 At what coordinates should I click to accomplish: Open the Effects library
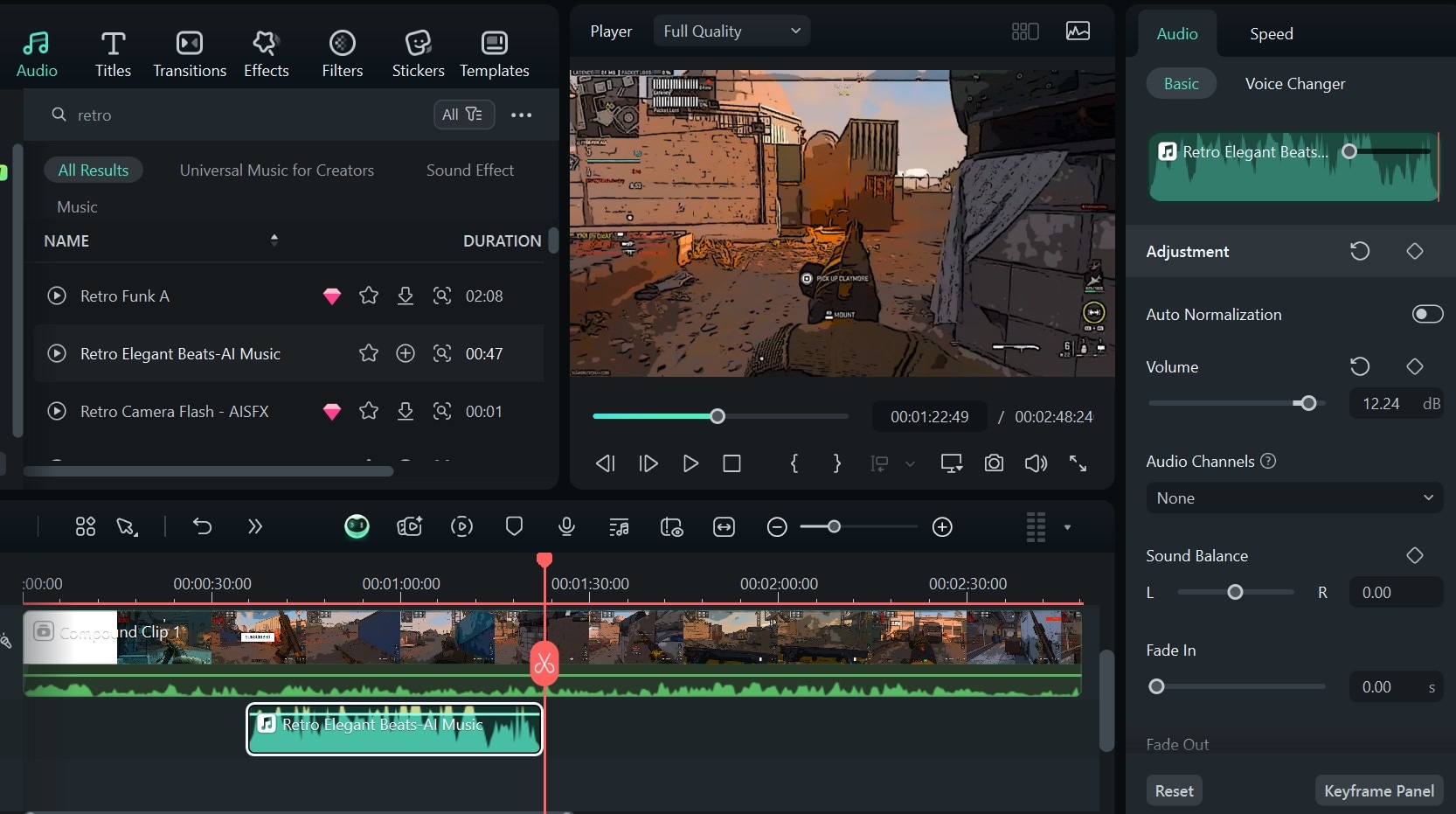point(266,53)
